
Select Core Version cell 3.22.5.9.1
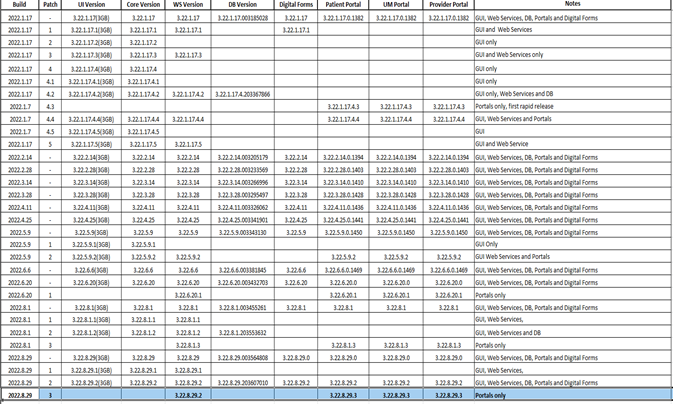tap(144, 244)
